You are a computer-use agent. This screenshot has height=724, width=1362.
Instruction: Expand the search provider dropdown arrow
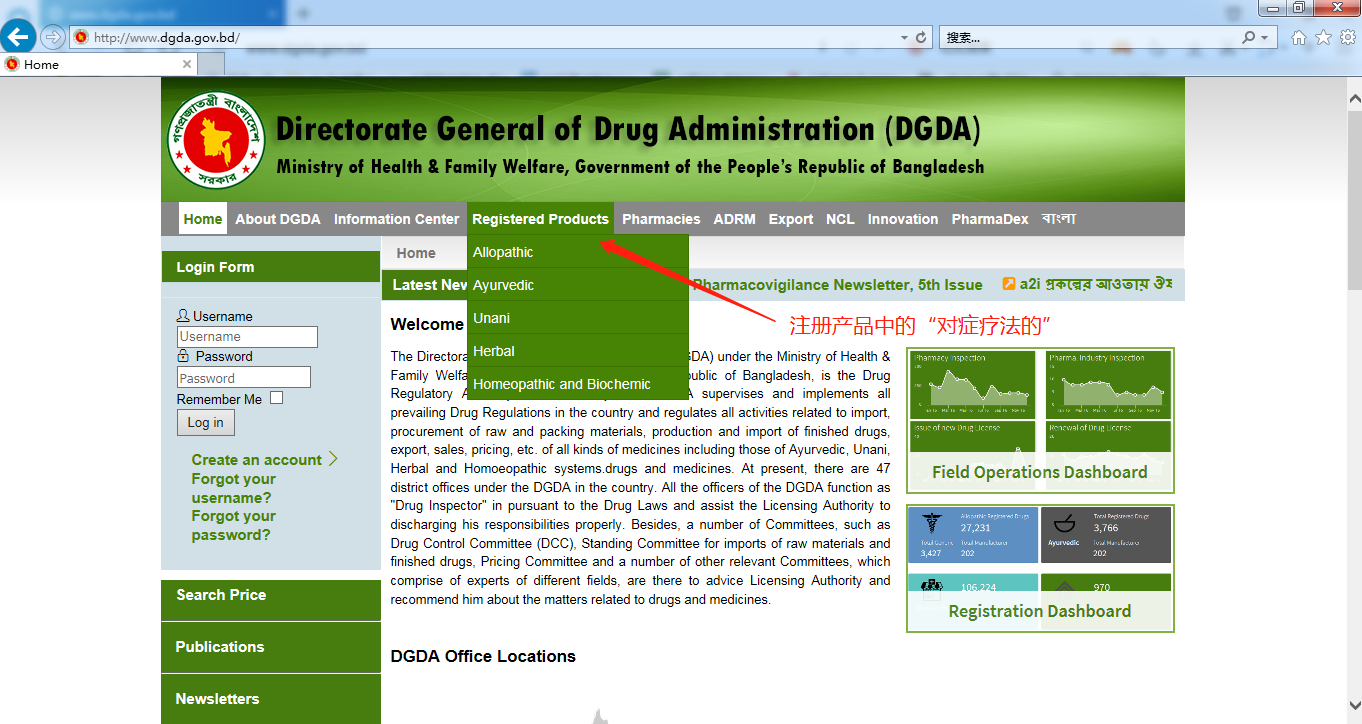[1265, 37]
